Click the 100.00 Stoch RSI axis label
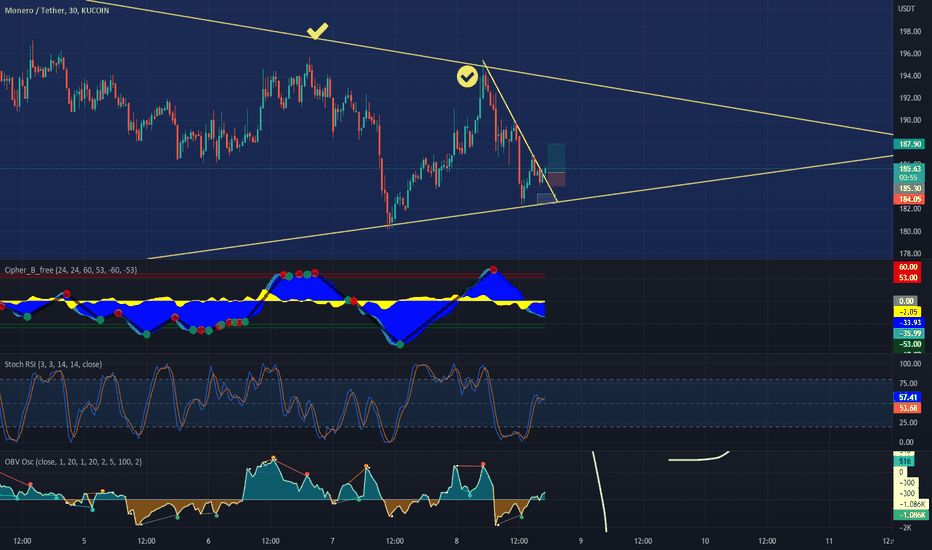 pyautogui.click(x=910, y=364)
